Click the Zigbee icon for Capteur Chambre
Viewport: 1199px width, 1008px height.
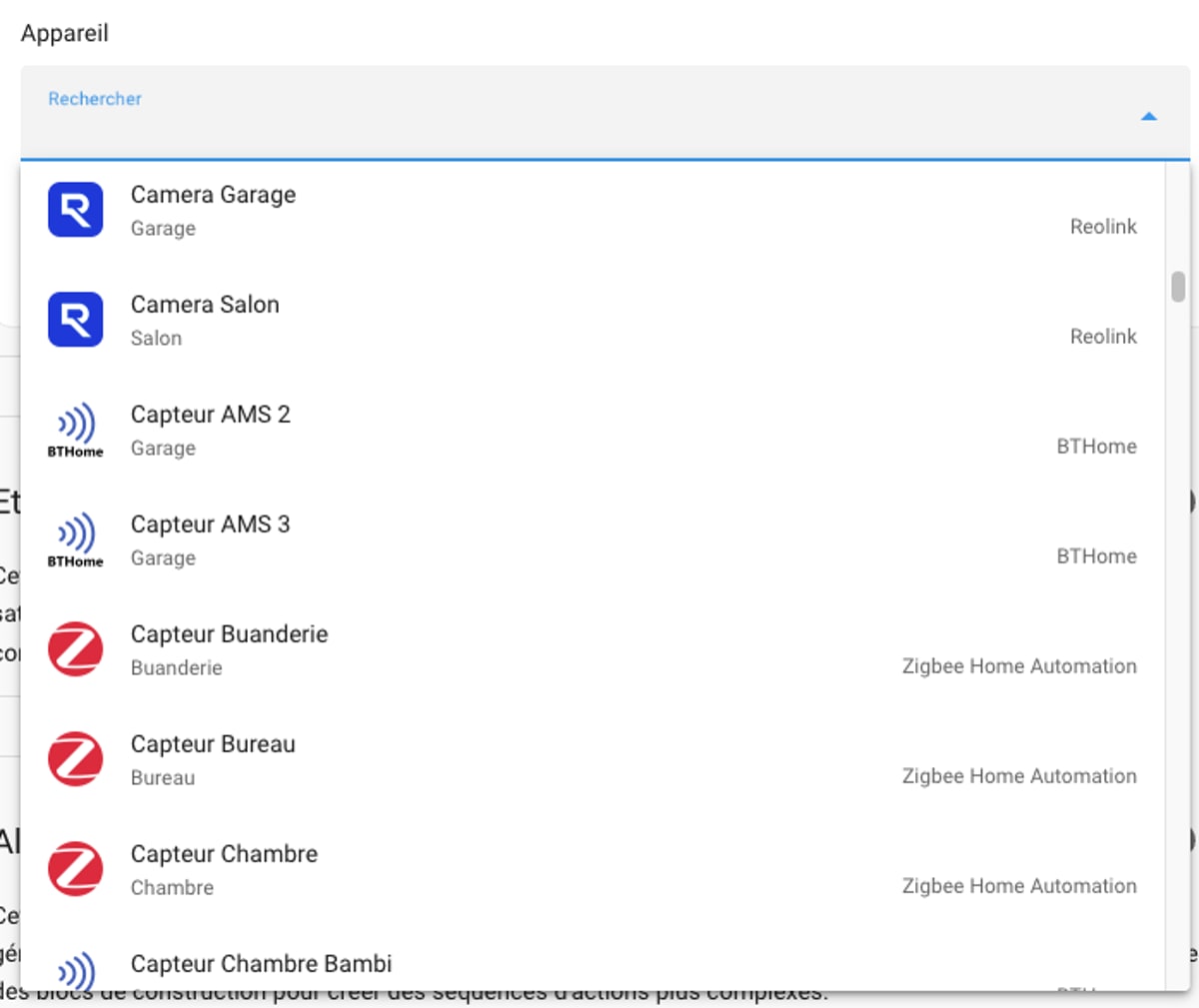point(75,869)
